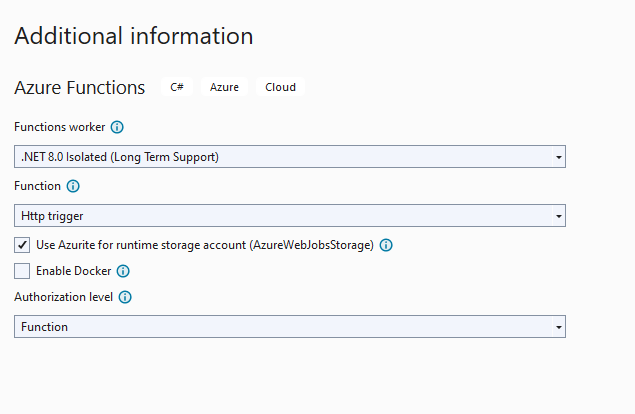Show info about Azurite runtime storage account
This screenshot has width=635, height=414.
pos(386,245)
